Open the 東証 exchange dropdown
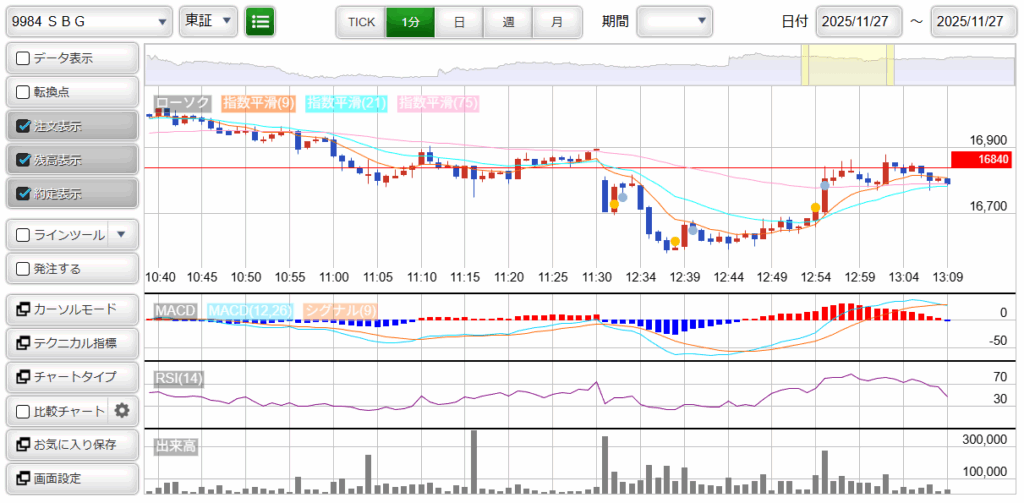The height and width of the screenshot is (503, 1024). tap(209, 21)
